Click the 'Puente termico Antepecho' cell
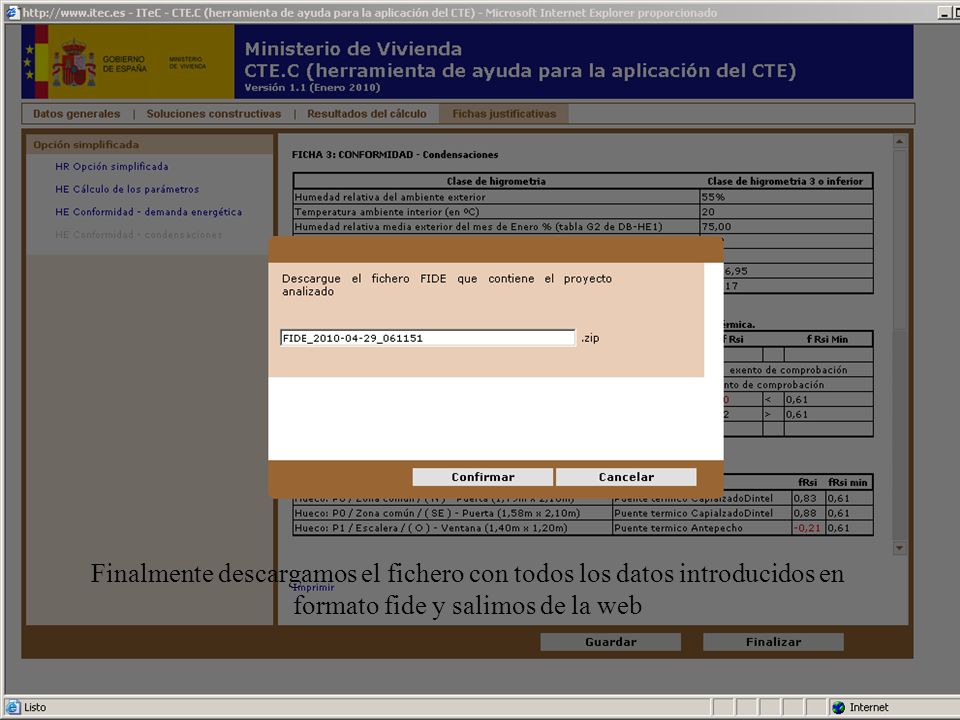This screenshot has width=960, height=720. 702,528
